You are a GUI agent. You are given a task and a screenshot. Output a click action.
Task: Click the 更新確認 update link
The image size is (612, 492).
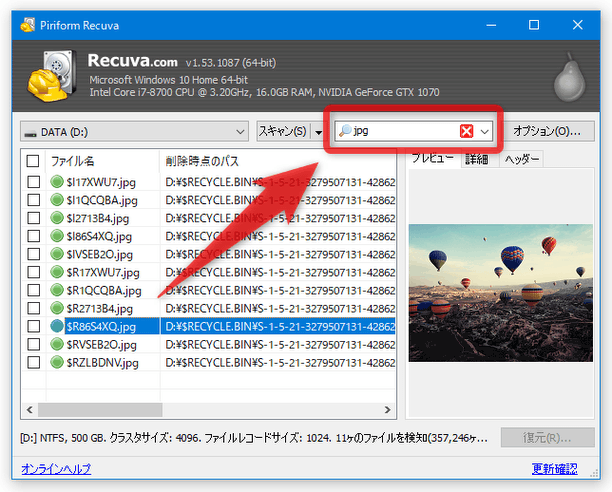tap(555, 468)
